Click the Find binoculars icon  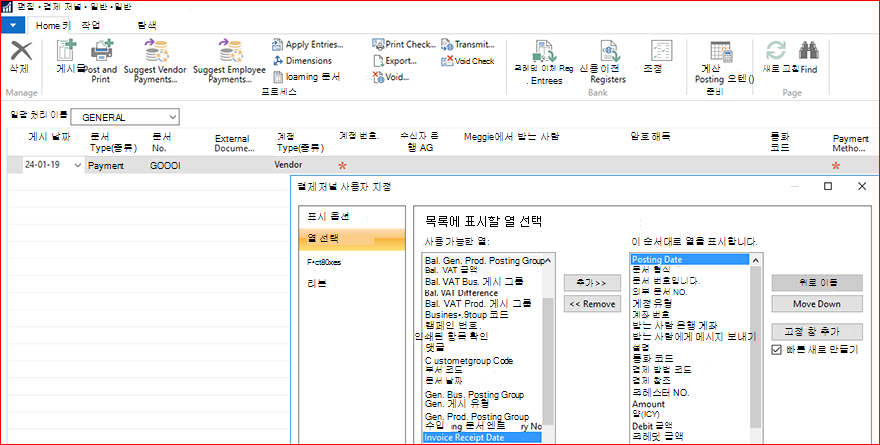click(809, 50)
